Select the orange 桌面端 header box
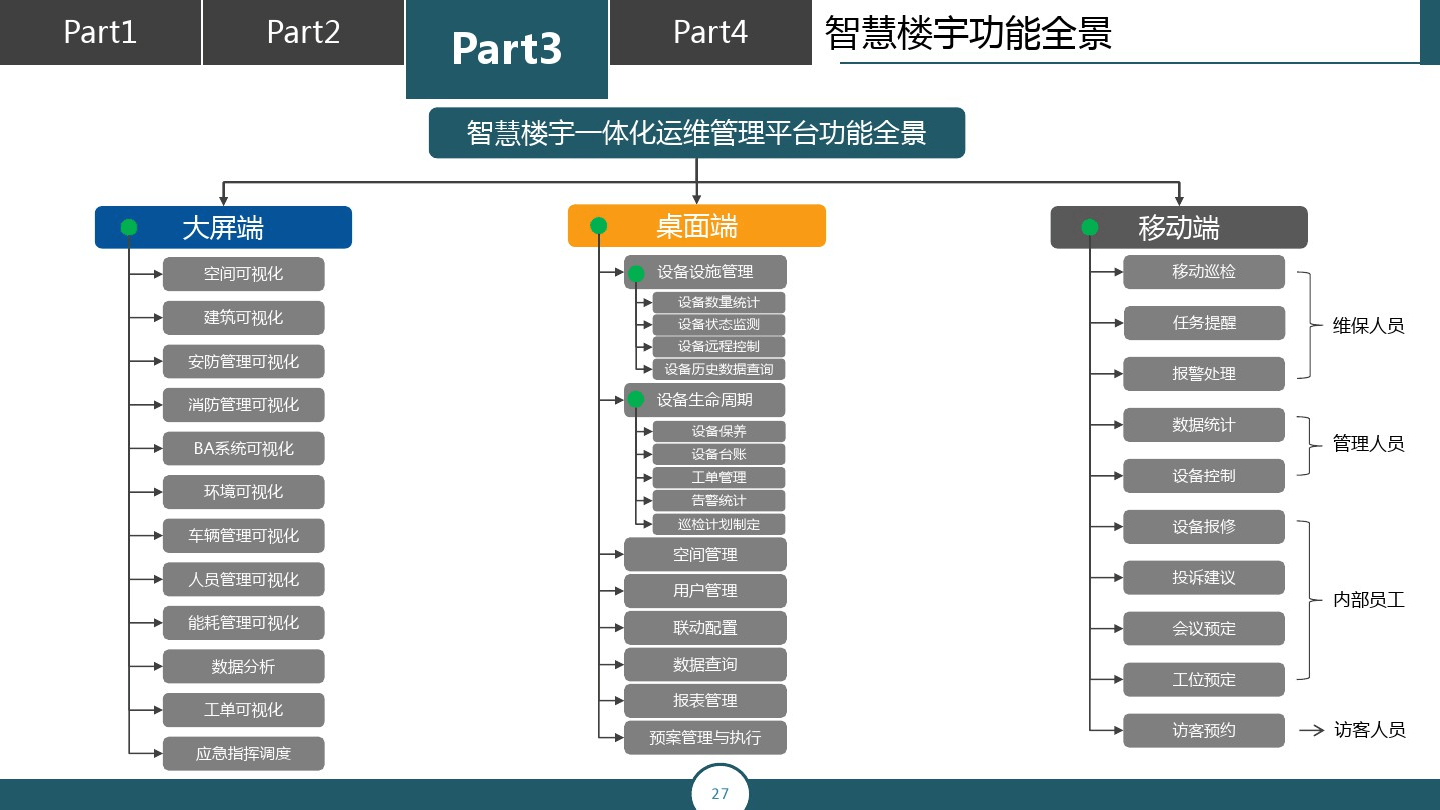This screenshot has height=810, width=1440. coord(697,226)
